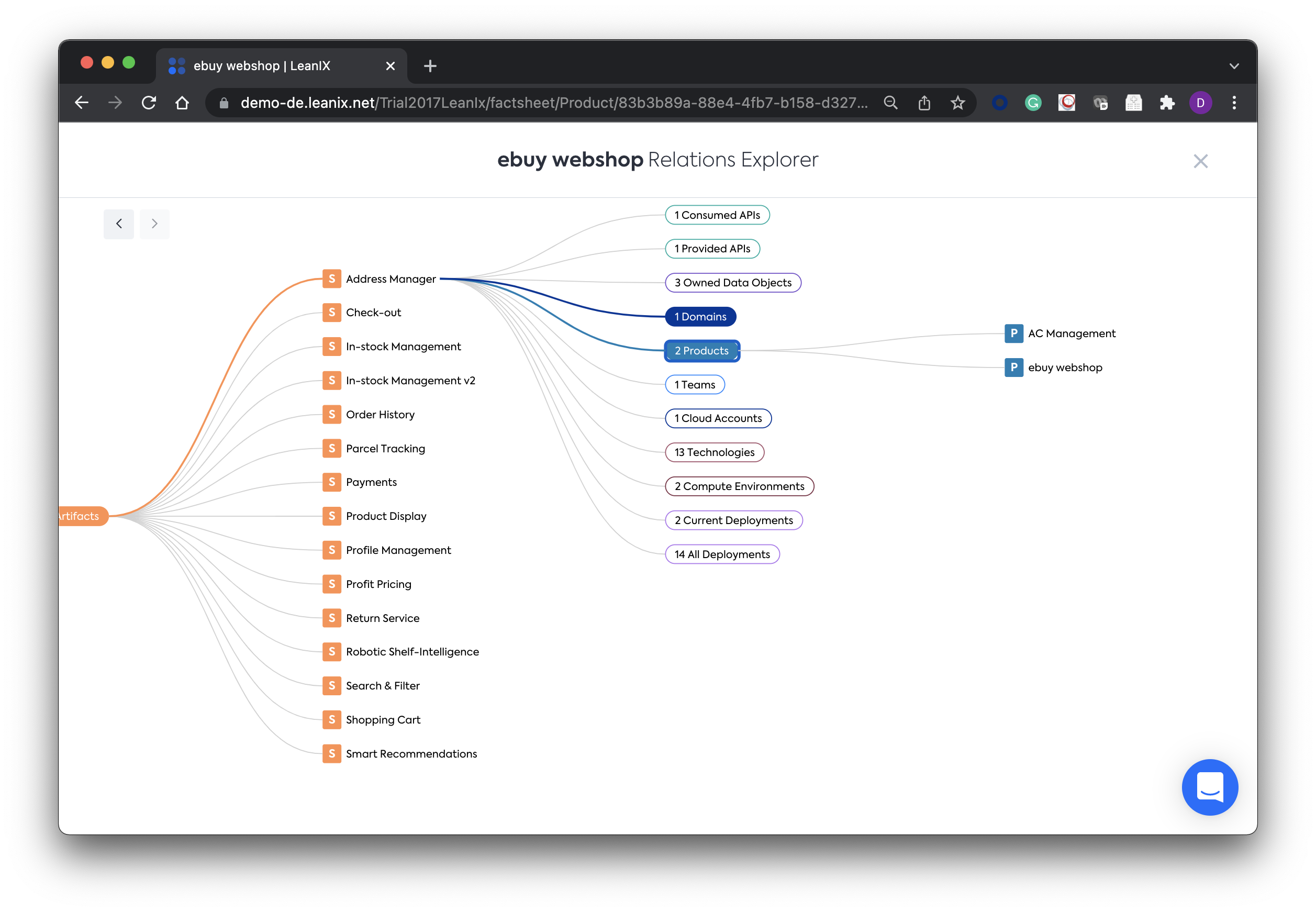Viewport: 1316px width, 912px height.
Task: Click the AC Management product icon
Action: 1013,333
